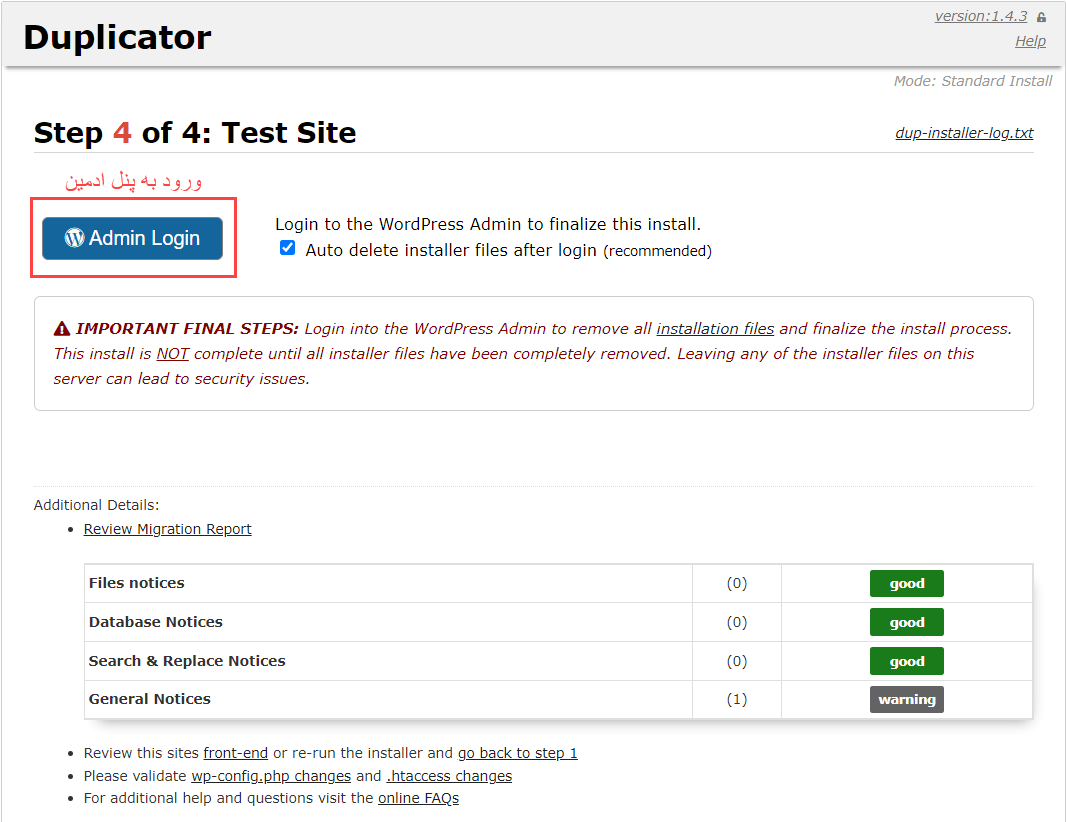
Task: Click the good badge for Search & Replace Notices
Action: pyautogui.click(x=906, y=661)
